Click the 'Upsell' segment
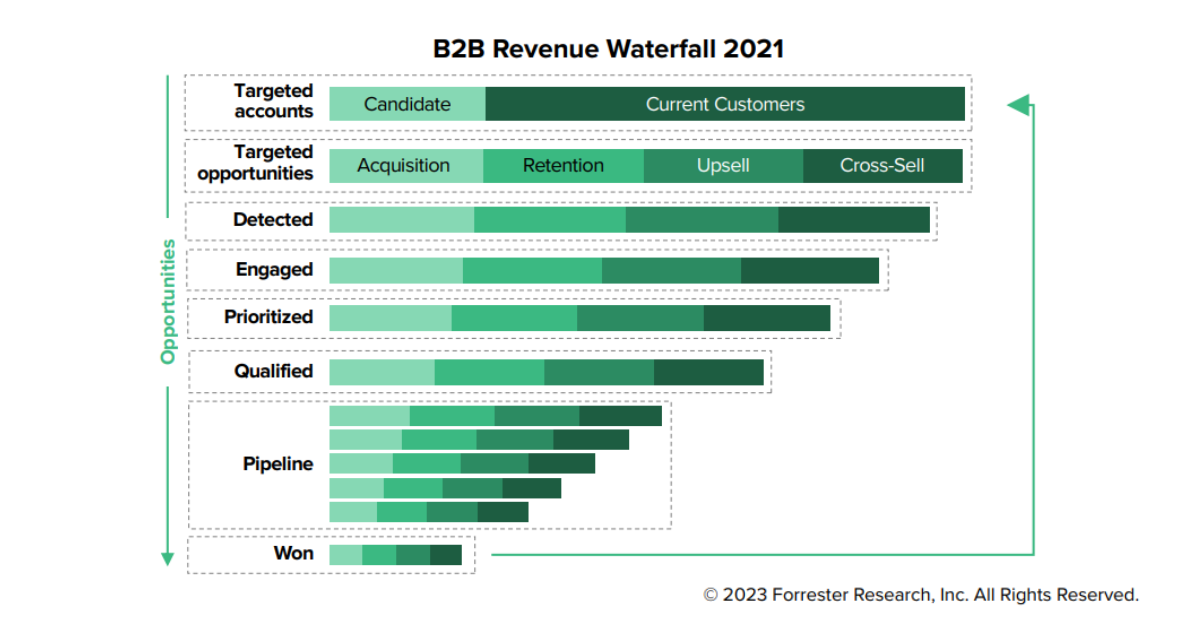1200x627 pixels. (723, 166)
